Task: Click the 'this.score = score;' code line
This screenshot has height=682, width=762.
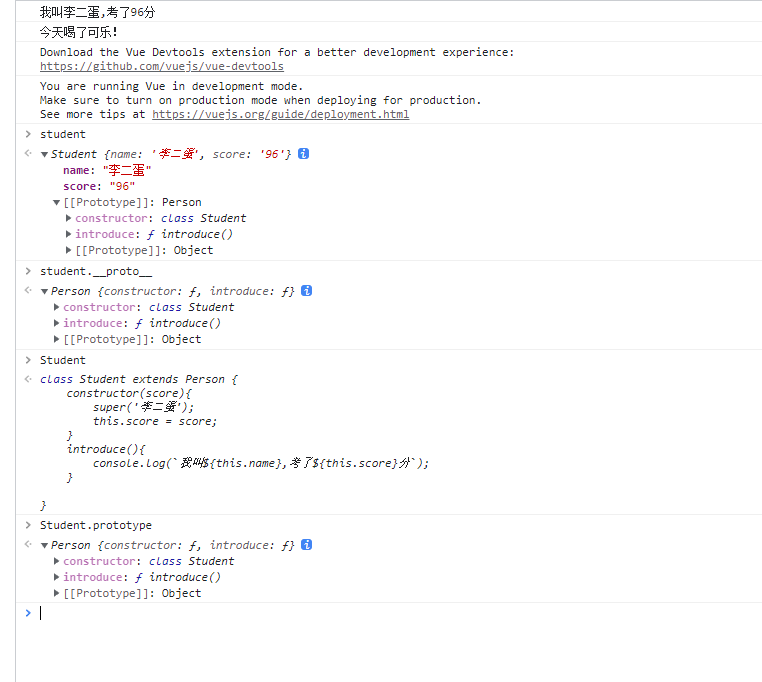Action: click(x=155, y=421)
